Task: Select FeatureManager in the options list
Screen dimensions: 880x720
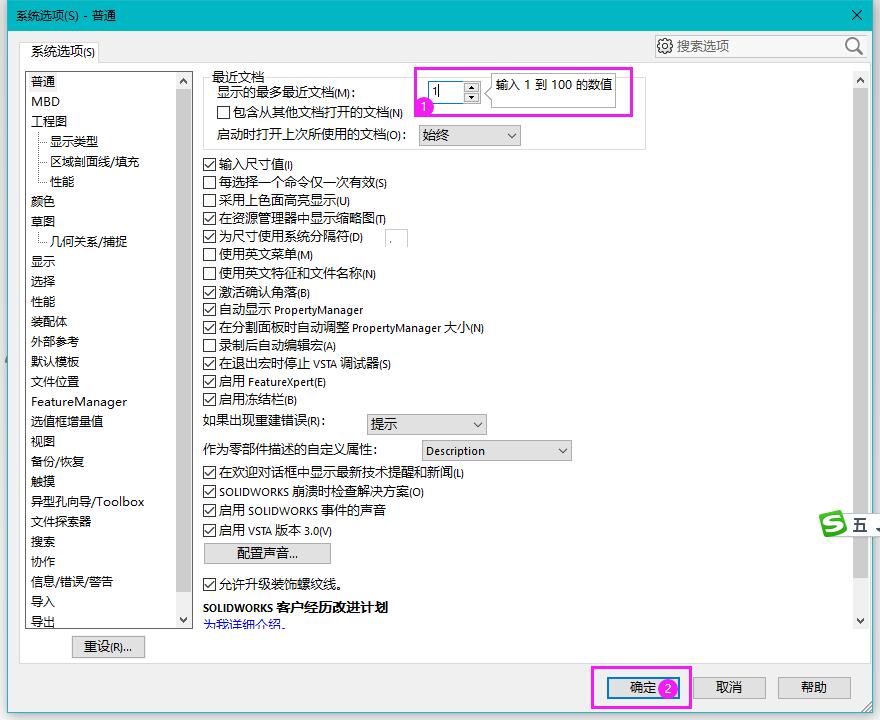Action: pyautogui.click(x=79, y=402)
